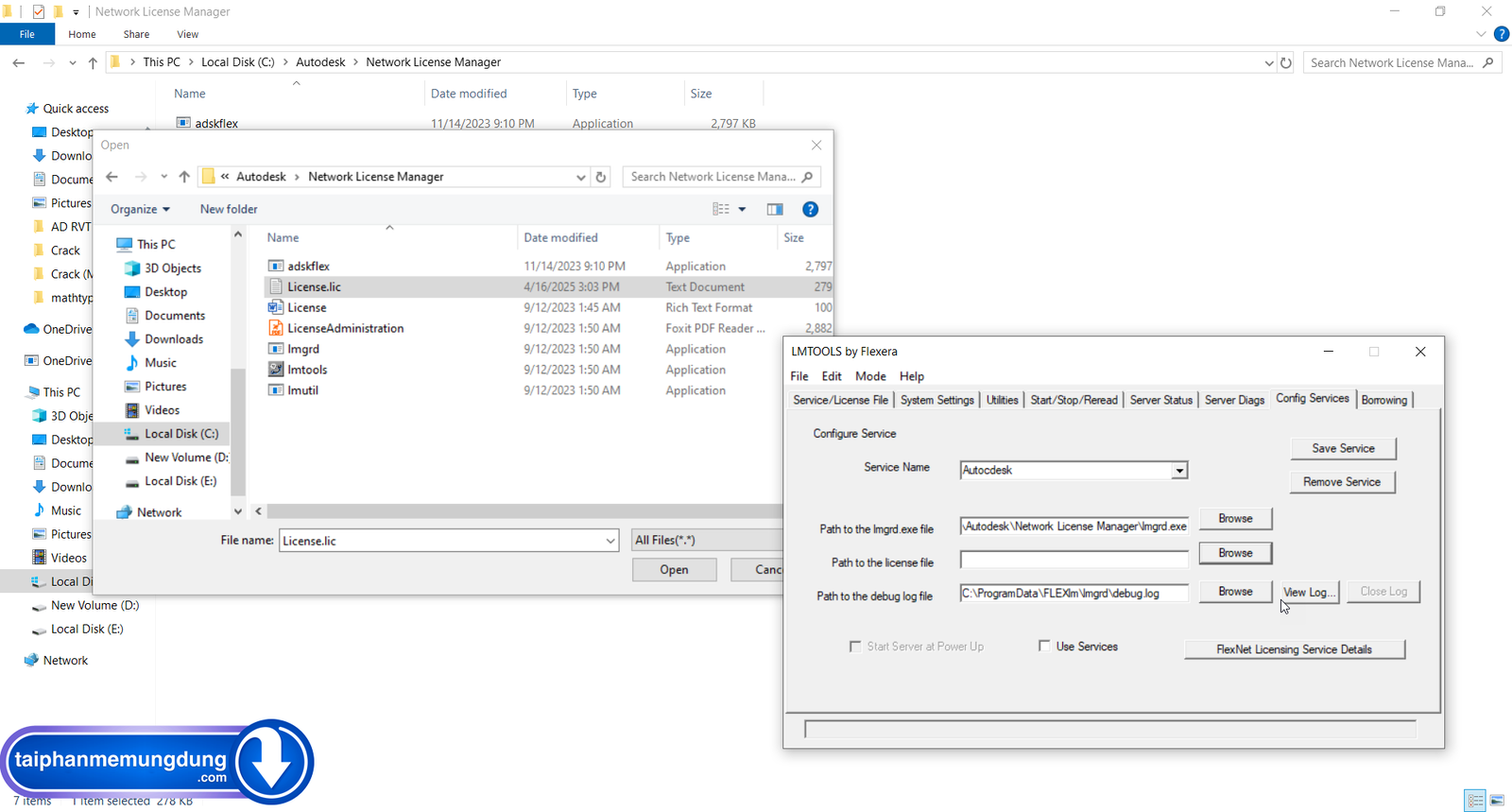Switch to the Service/License File tab
The height and width of the screenshot is (812, 1512).
[x=840, y=400]
